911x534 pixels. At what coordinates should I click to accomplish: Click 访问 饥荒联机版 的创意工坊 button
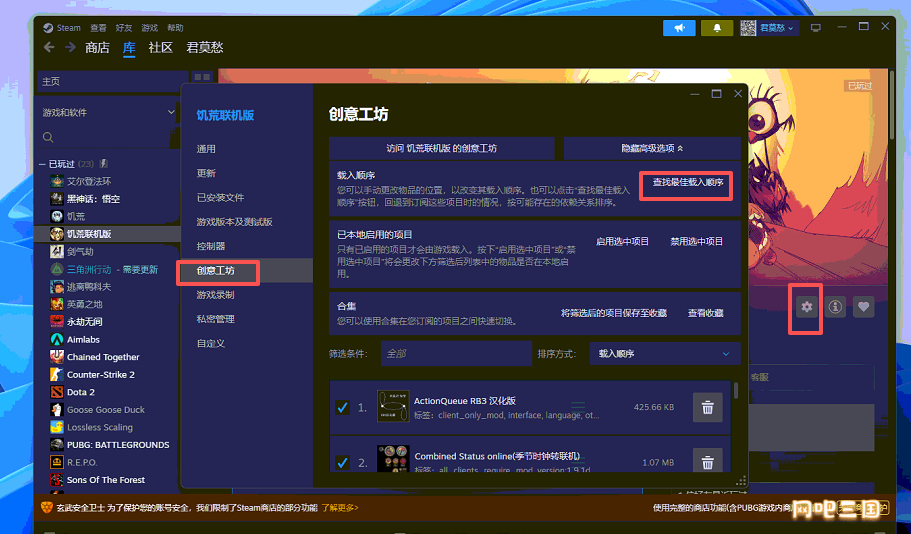[x=442, y=148]
